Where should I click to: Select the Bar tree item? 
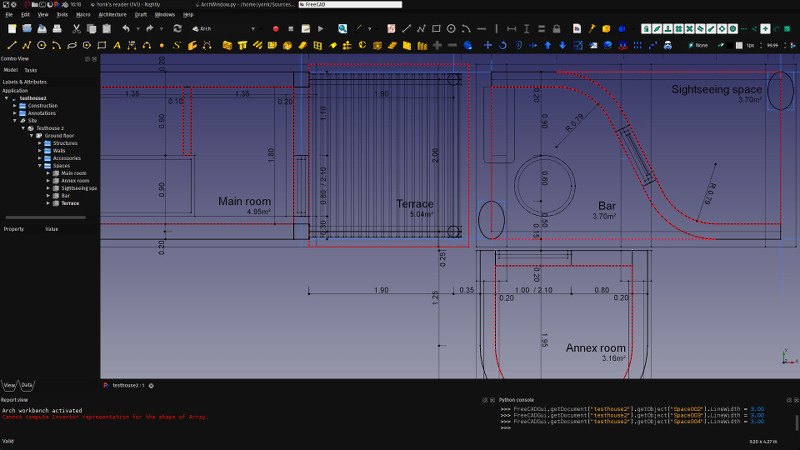(65, 195)
